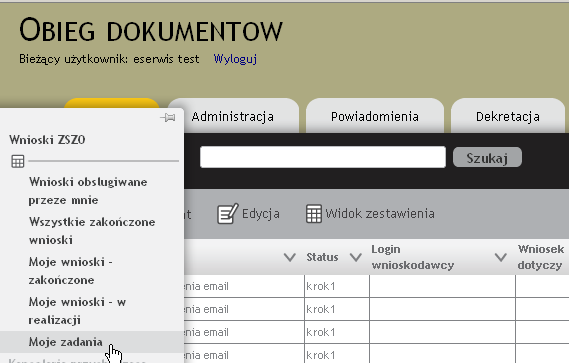Image resolution: width=569 pixels, height=363 pixels.
Task: Click the grid icon under Wnioski ZSZO
Action: (x=18, y=161)
